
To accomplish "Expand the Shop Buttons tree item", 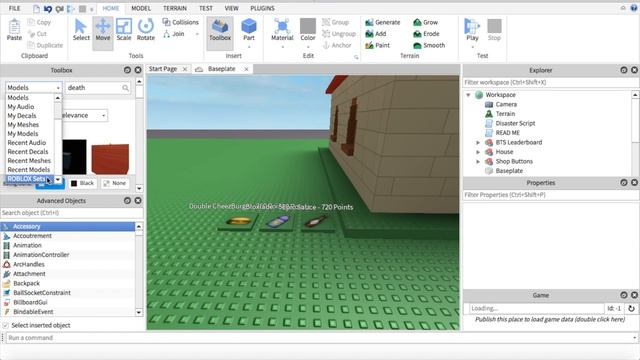I will tap(478, 162).
